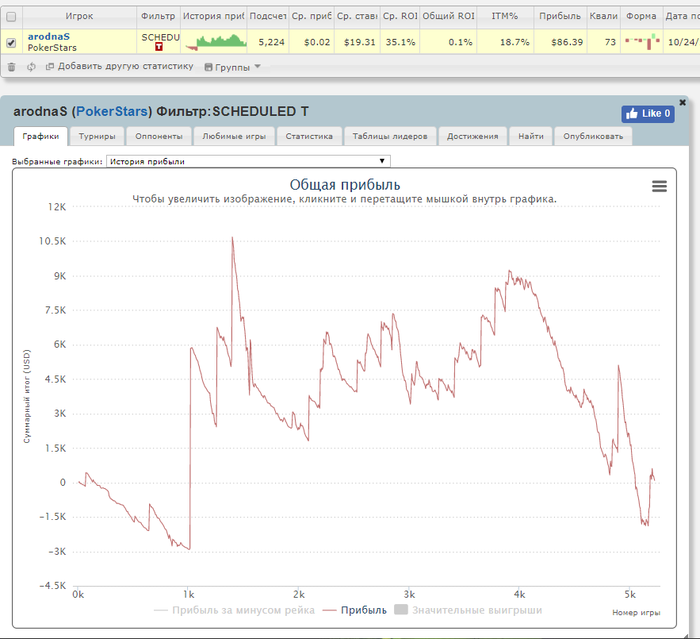
Task: Open the 'Достижения' tab
Action: [472, 136]
